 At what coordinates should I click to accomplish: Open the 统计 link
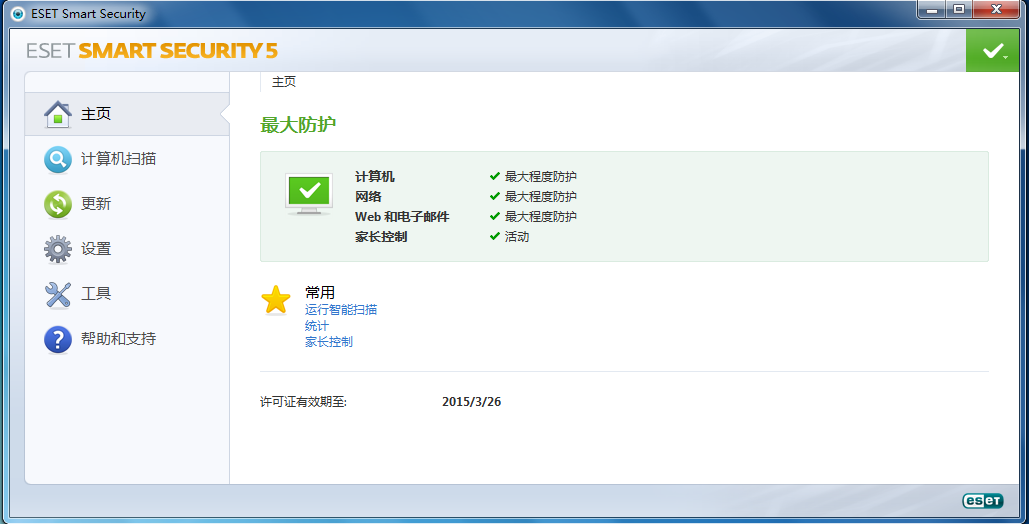point(317,326)
